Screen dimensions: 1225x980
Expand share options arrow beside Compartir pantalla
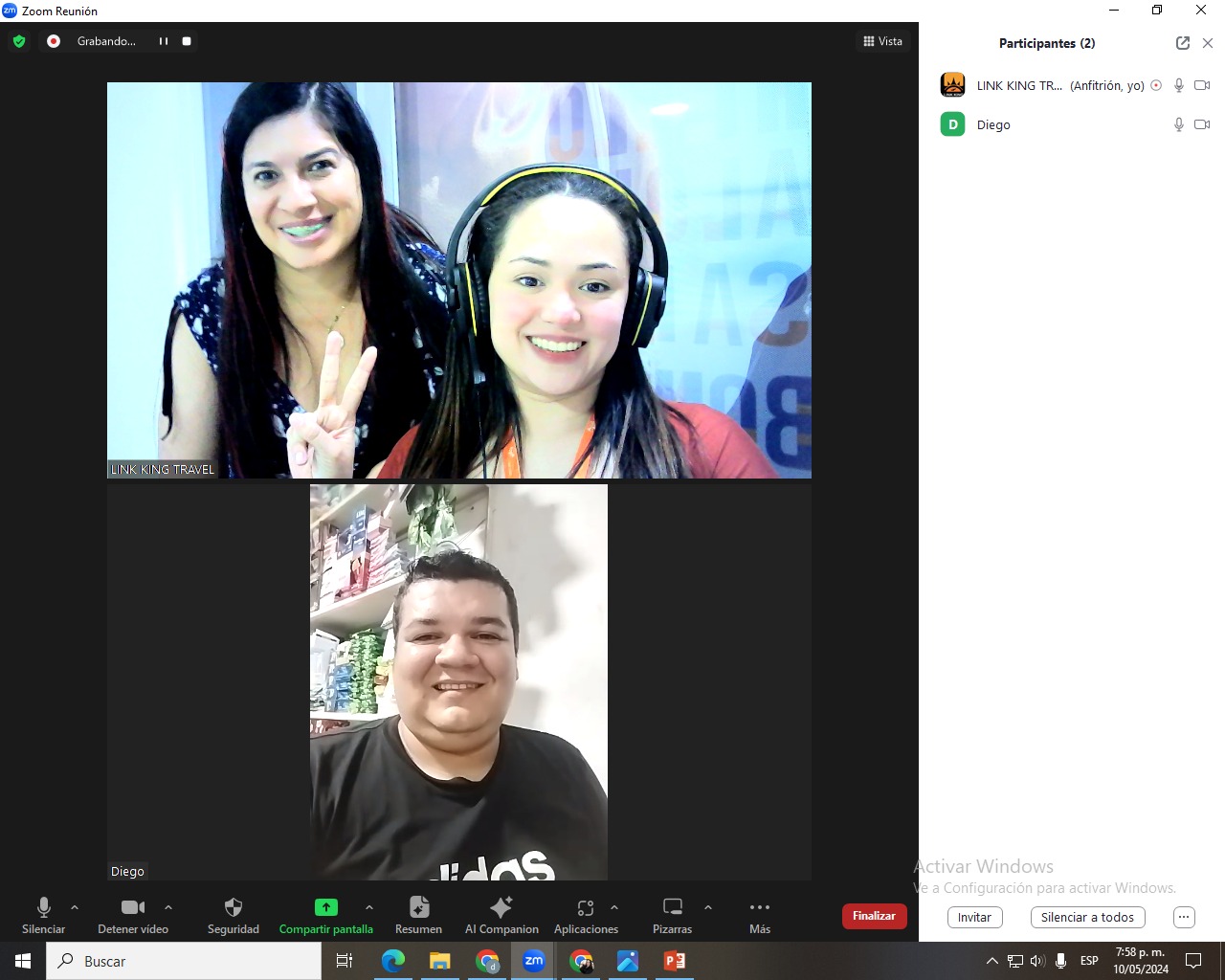click(369, 907)
